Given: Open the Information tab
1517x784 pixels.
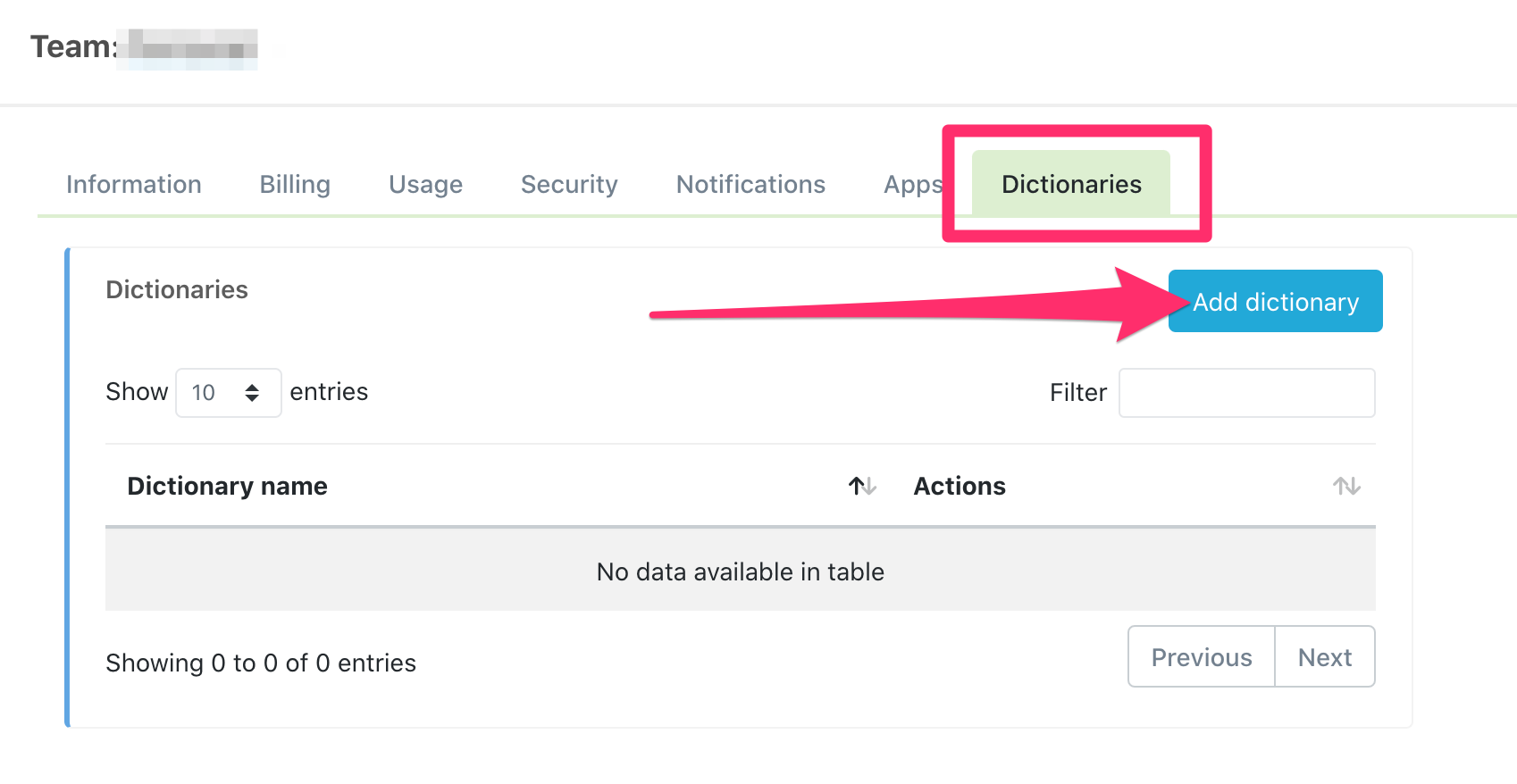Looking at the screenshot, I should click(x=134, y=184).
